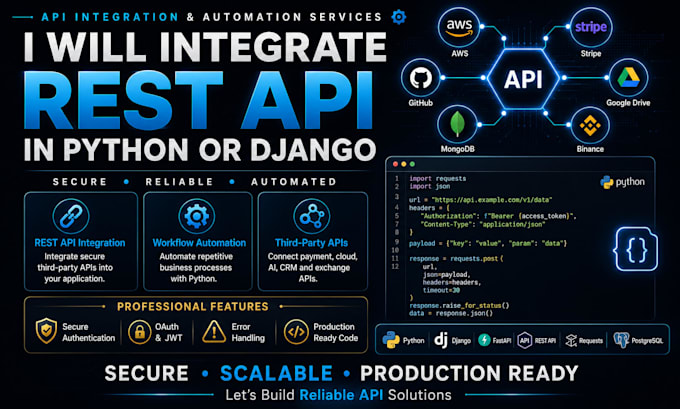The image size is (680, 409).
Task: Click the word SCALABLE in blue
Action: [x=276, y=373]
